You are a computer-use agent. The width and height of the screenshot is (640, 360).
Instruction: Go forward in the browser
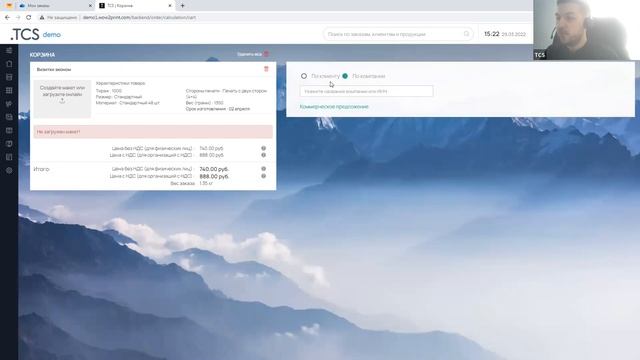(18, 18)
